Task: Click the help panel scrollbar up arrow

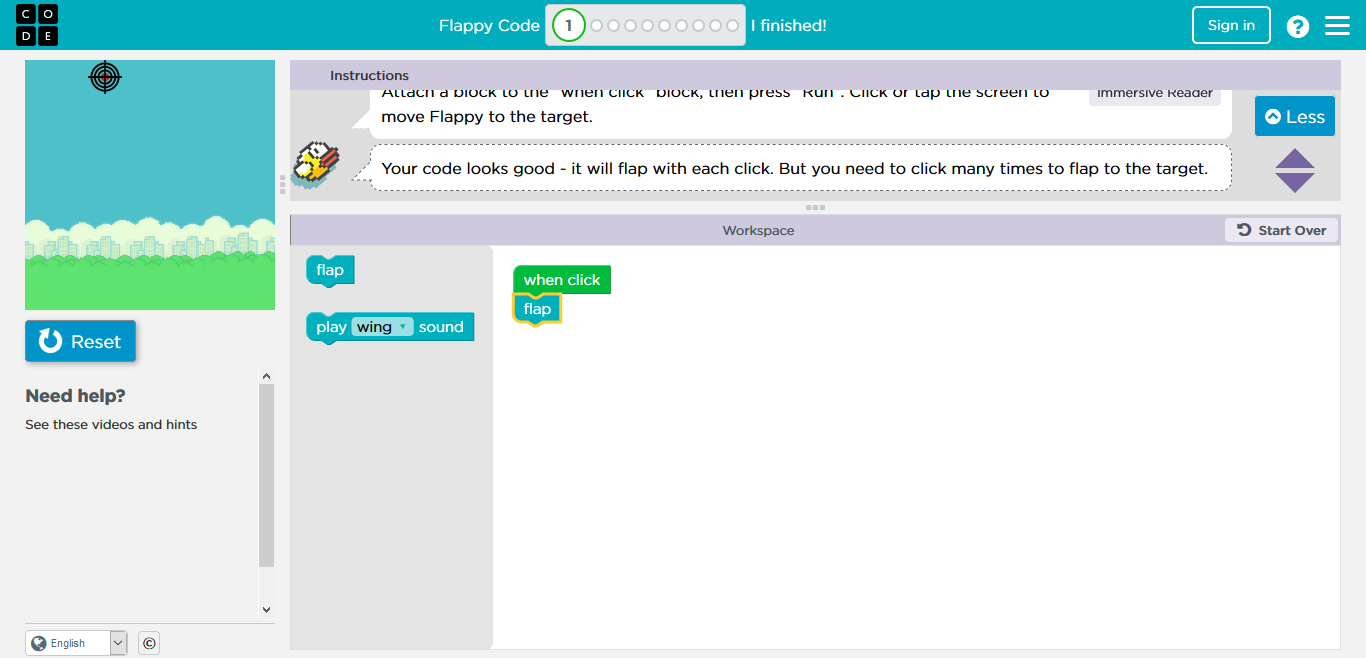Action: (x=266, y=376)
